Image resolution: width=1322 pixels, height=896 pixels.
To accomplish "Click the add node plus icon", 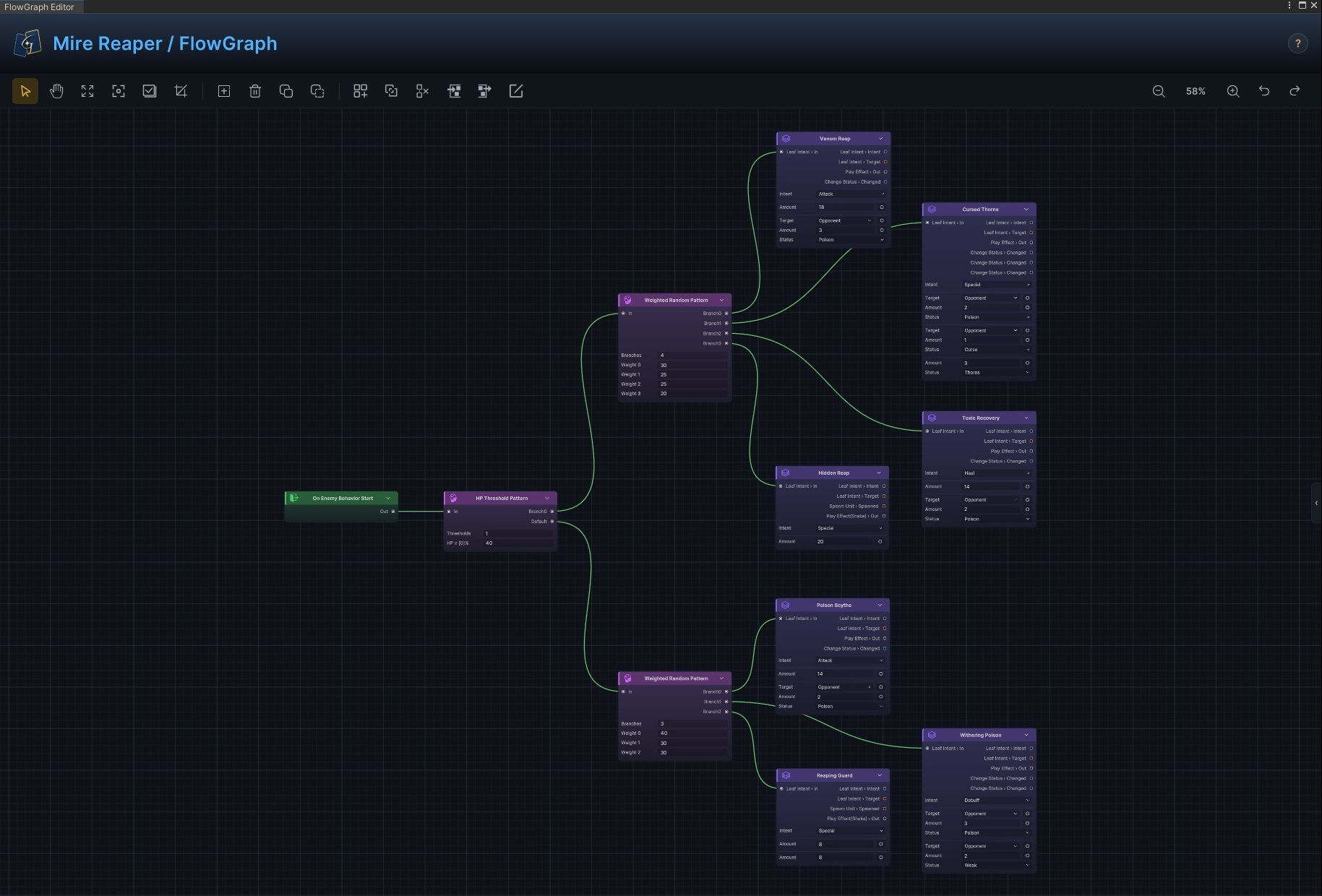I will pyautogui.click(x=224, y=91).
